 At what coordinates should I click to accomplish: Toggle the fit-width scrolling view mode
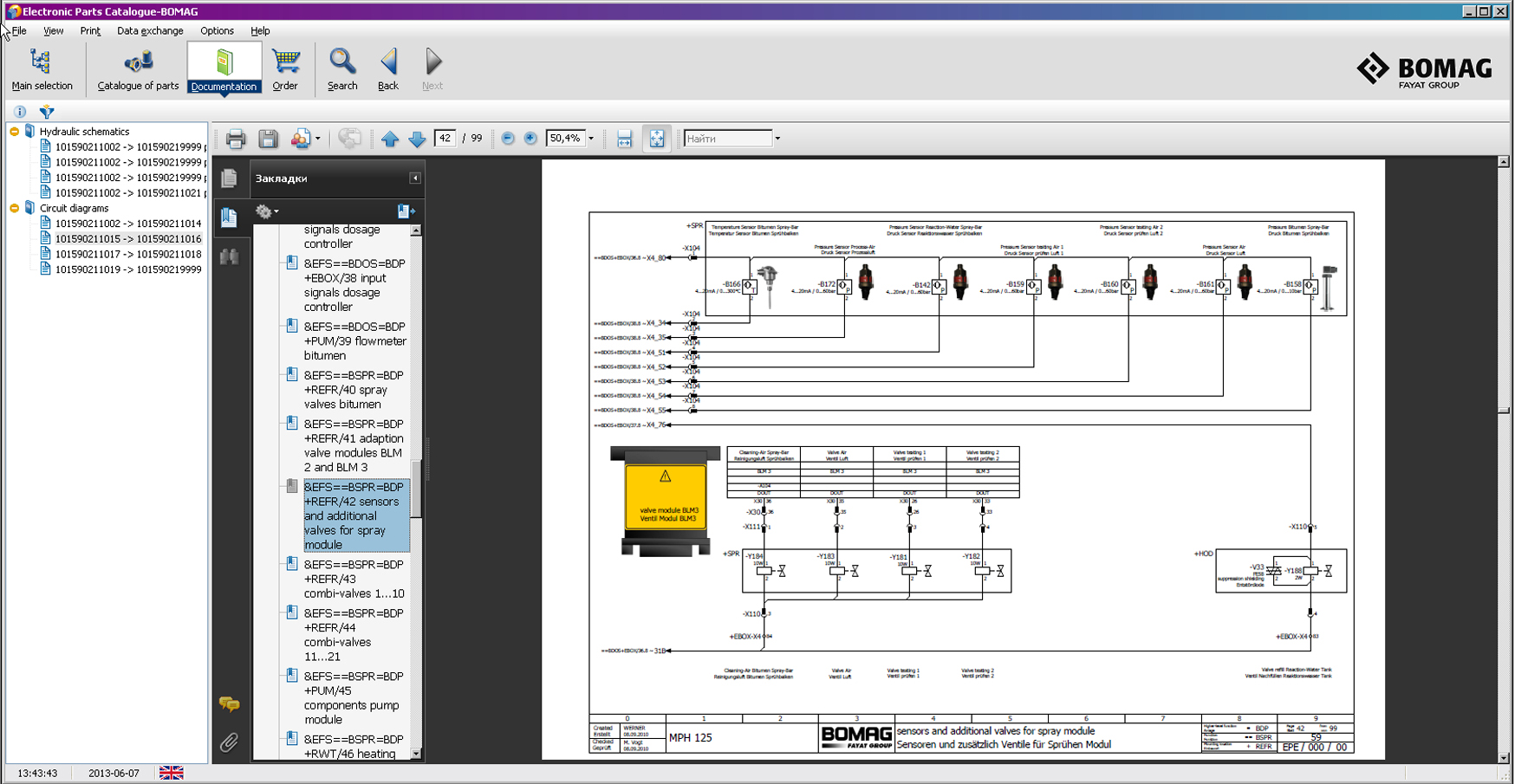tap(624, 139)
